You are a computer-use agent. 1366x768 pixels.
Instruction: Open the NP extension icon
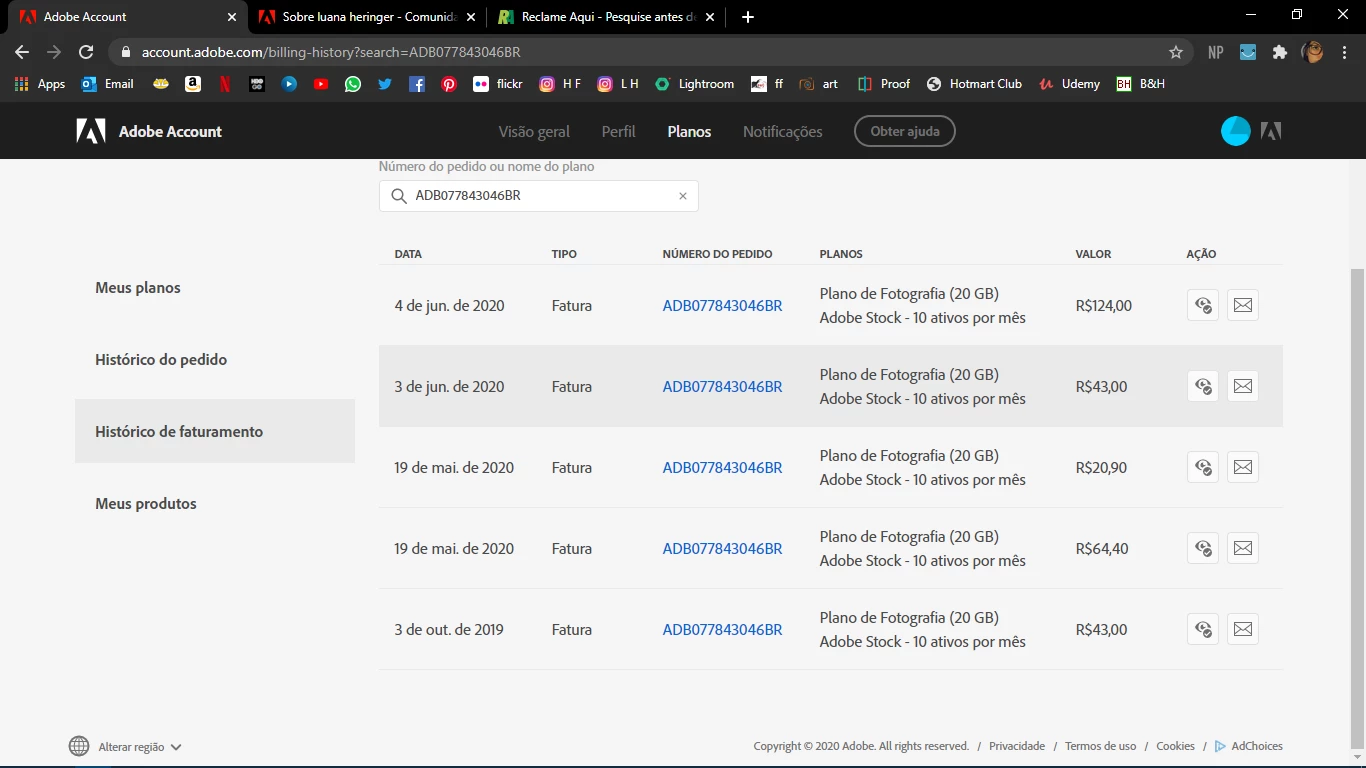point(1216,52)
